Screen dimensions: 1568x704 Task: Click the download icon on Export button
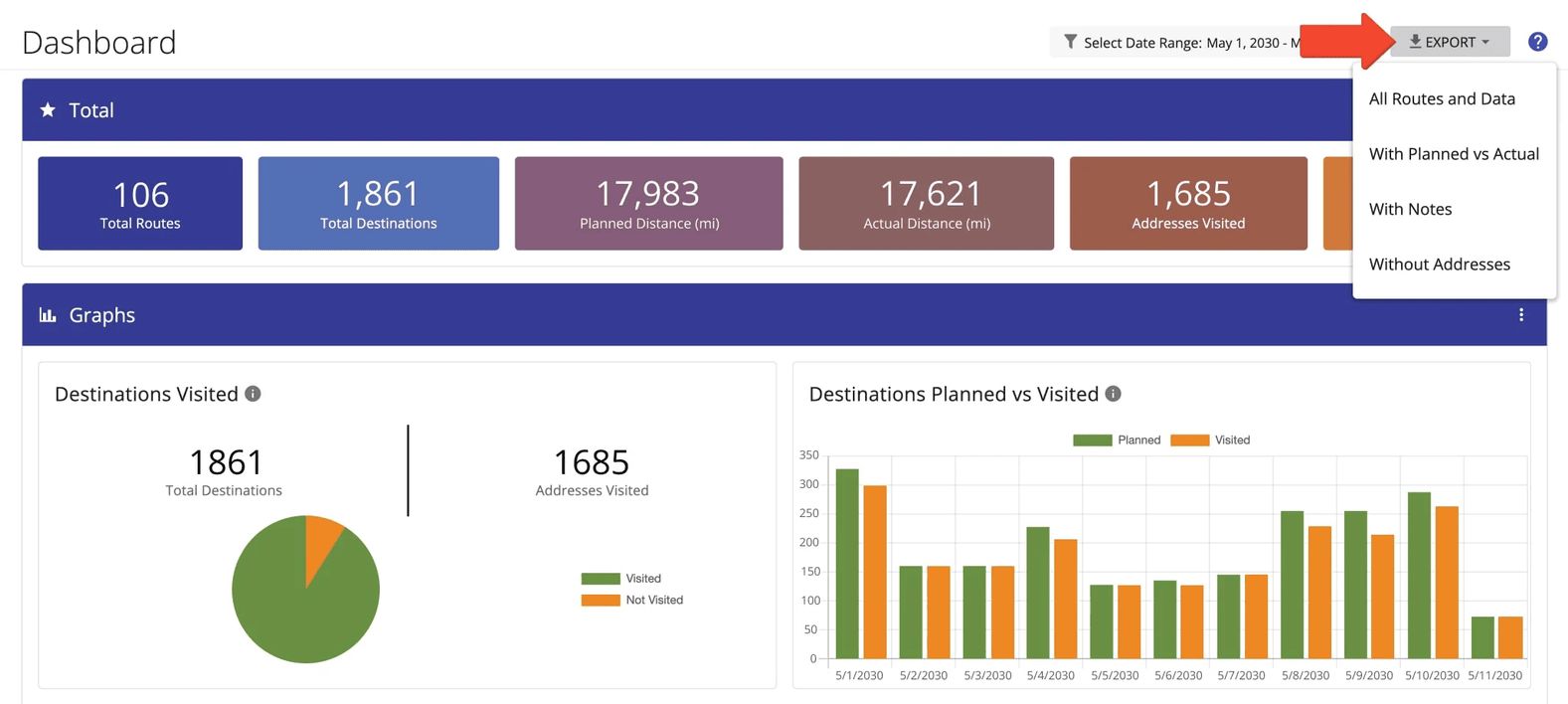click(x=1415, y=42)
